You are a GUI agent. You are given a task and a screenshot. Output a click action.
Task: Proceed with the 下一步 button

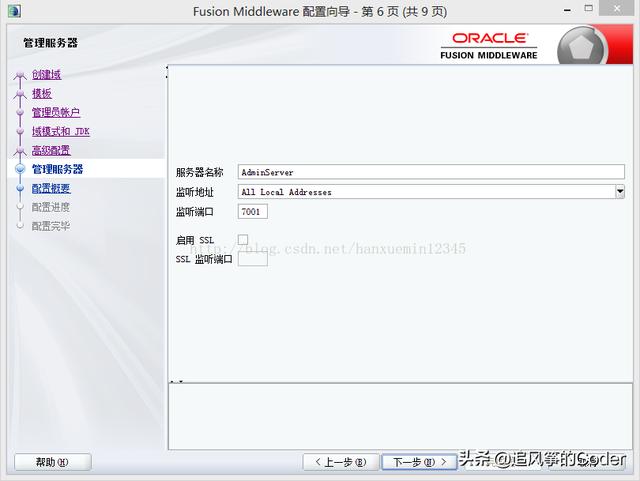[419, 462]
